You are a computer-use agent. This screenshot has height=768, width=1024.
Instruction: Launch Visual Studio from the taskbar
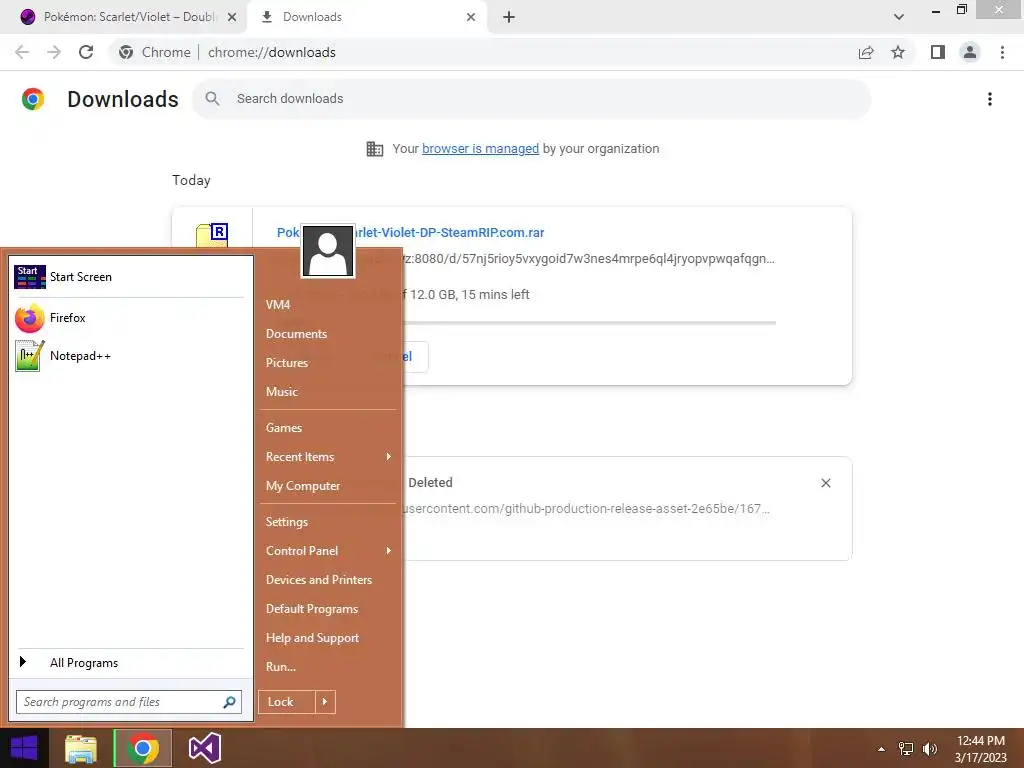tap(204, 748)
